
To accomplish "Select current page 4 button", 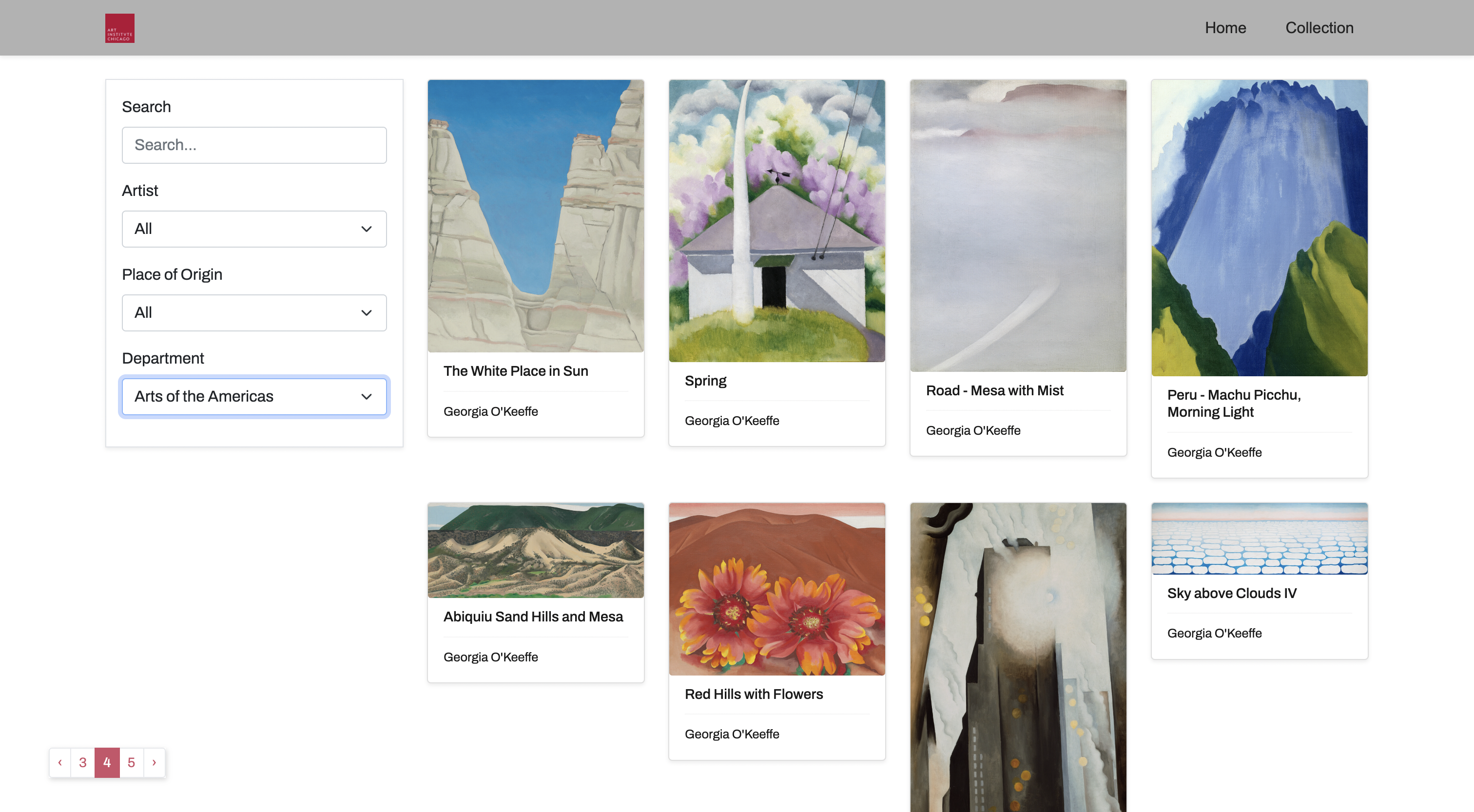I will [107, 762].
